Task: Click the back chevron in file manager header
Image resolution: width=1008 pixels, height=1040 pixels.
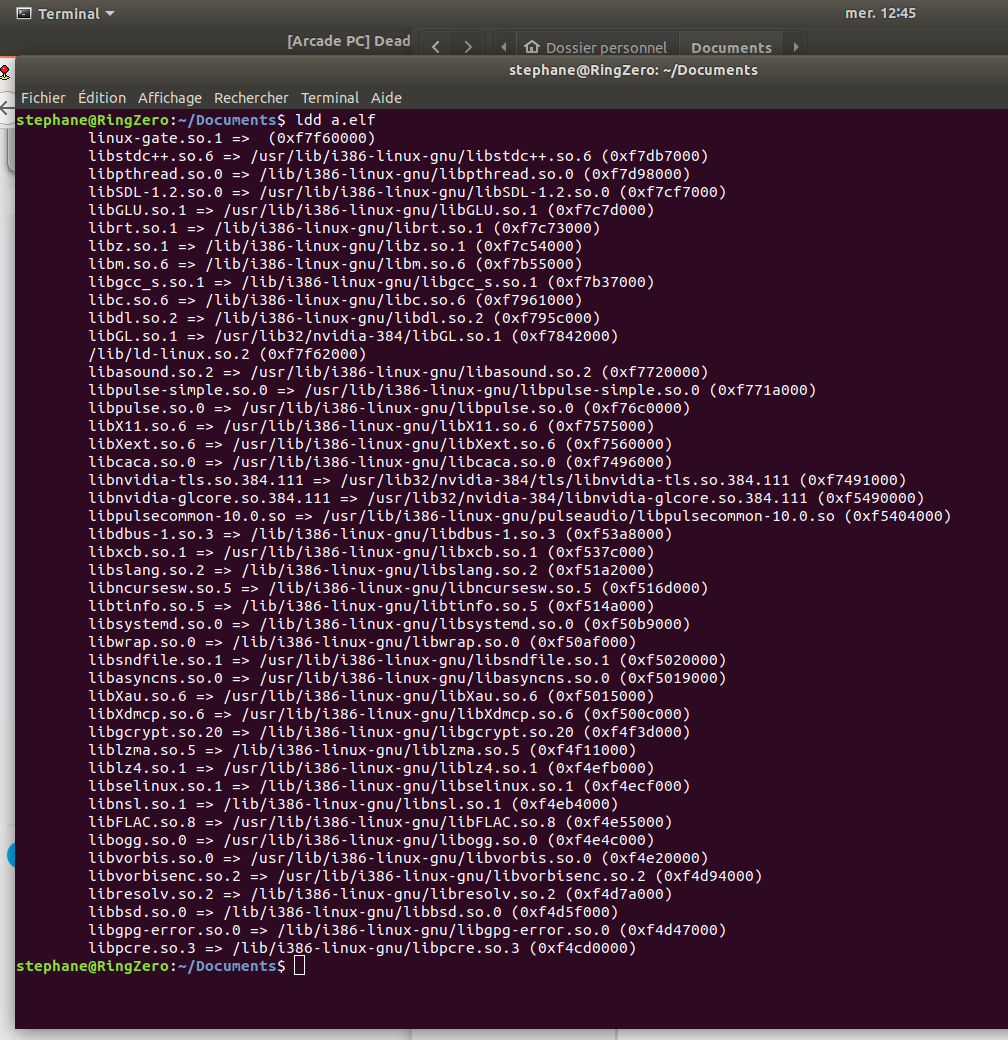Action: pos(436,47)
